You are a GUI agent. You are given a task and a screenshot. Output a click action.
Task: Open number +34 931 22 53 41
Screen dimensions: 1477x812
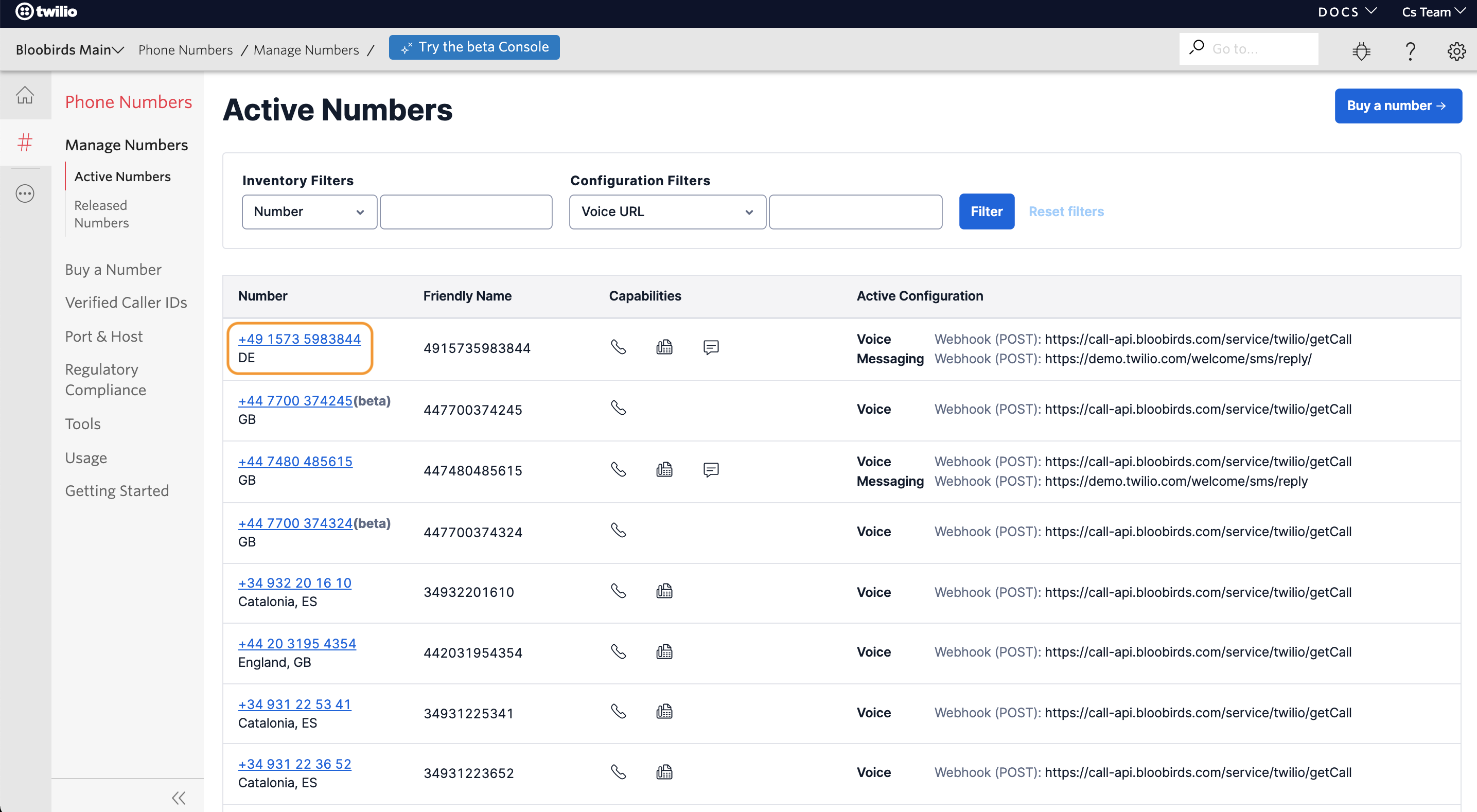[x=295, y=705]
